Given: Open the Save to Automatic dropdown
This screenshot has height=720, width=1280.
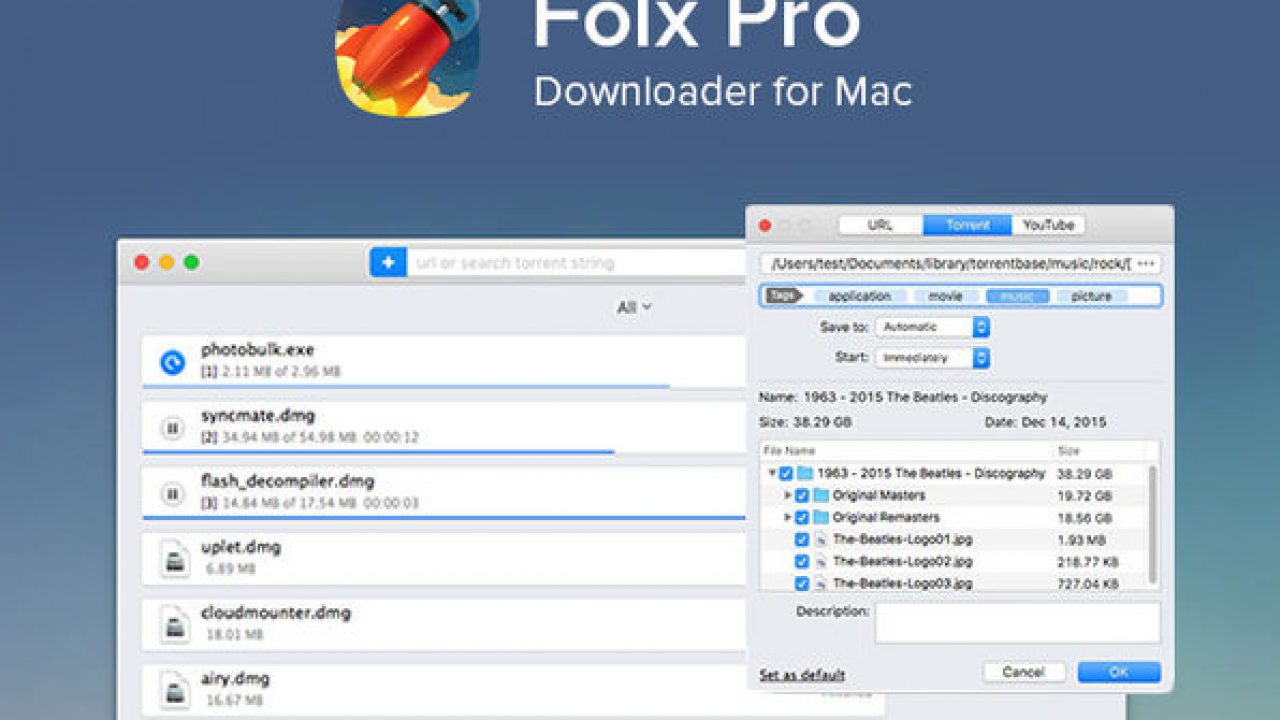Looking at the screenshot, I should [x=933, y=327].
